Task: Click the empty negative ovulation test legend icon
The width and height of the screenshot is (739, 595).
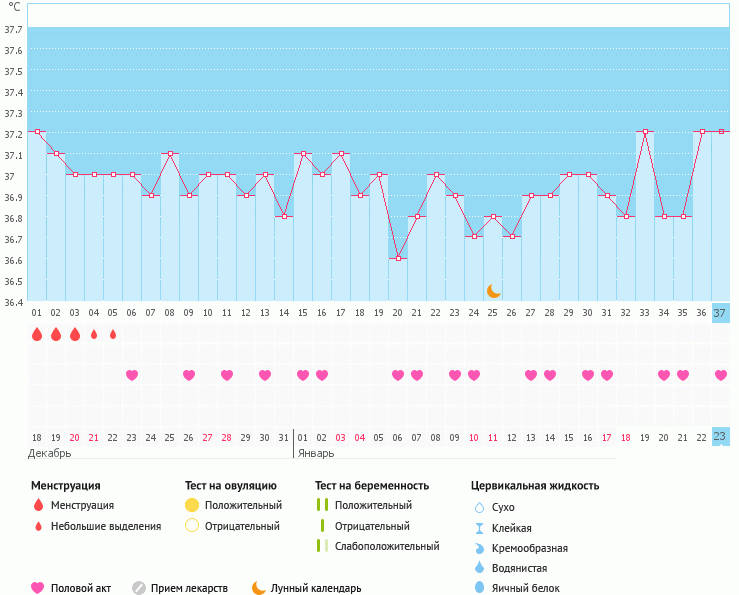Action: pyautogui.click(x=192, y=526)
